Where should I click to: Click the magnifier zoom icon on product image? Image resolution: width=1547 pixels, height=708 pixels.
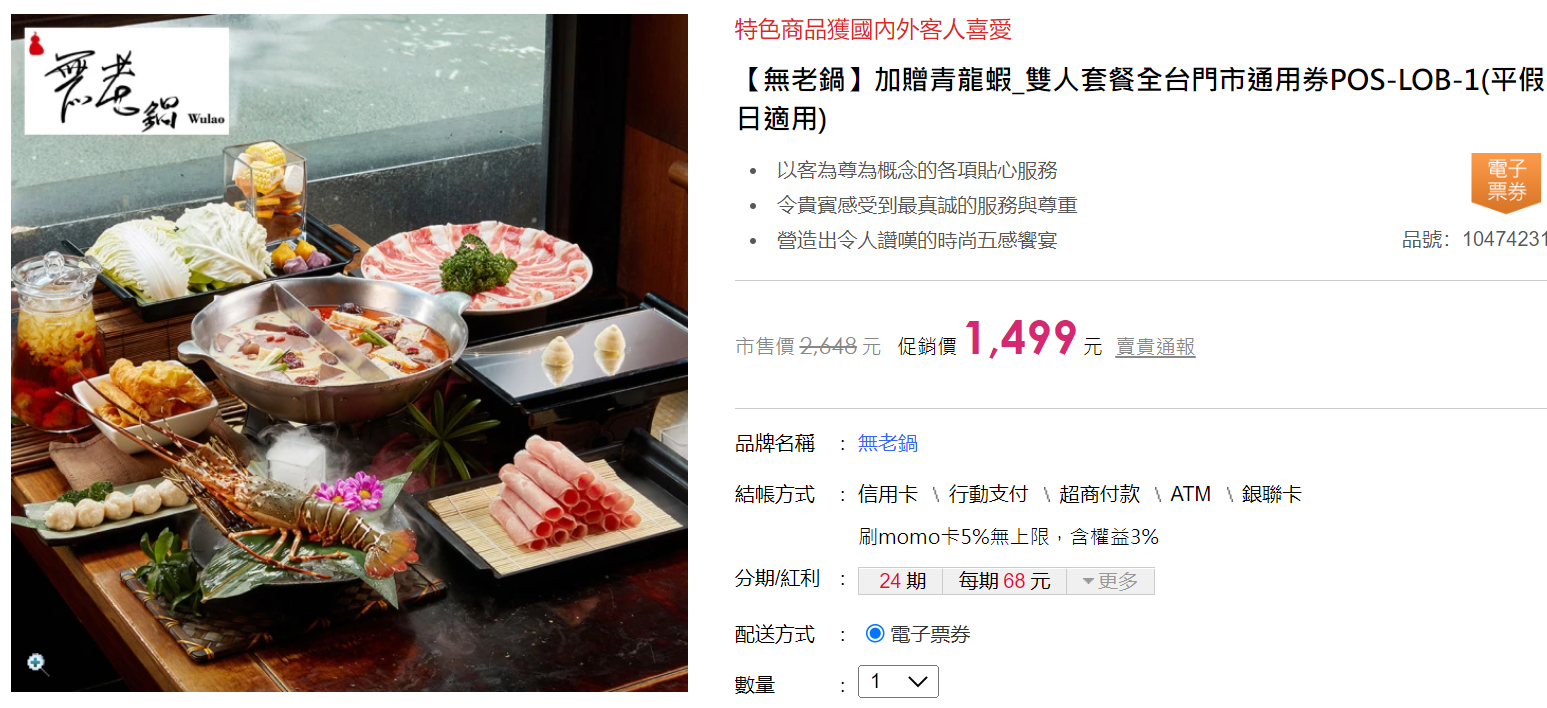[x=37, y=664]
